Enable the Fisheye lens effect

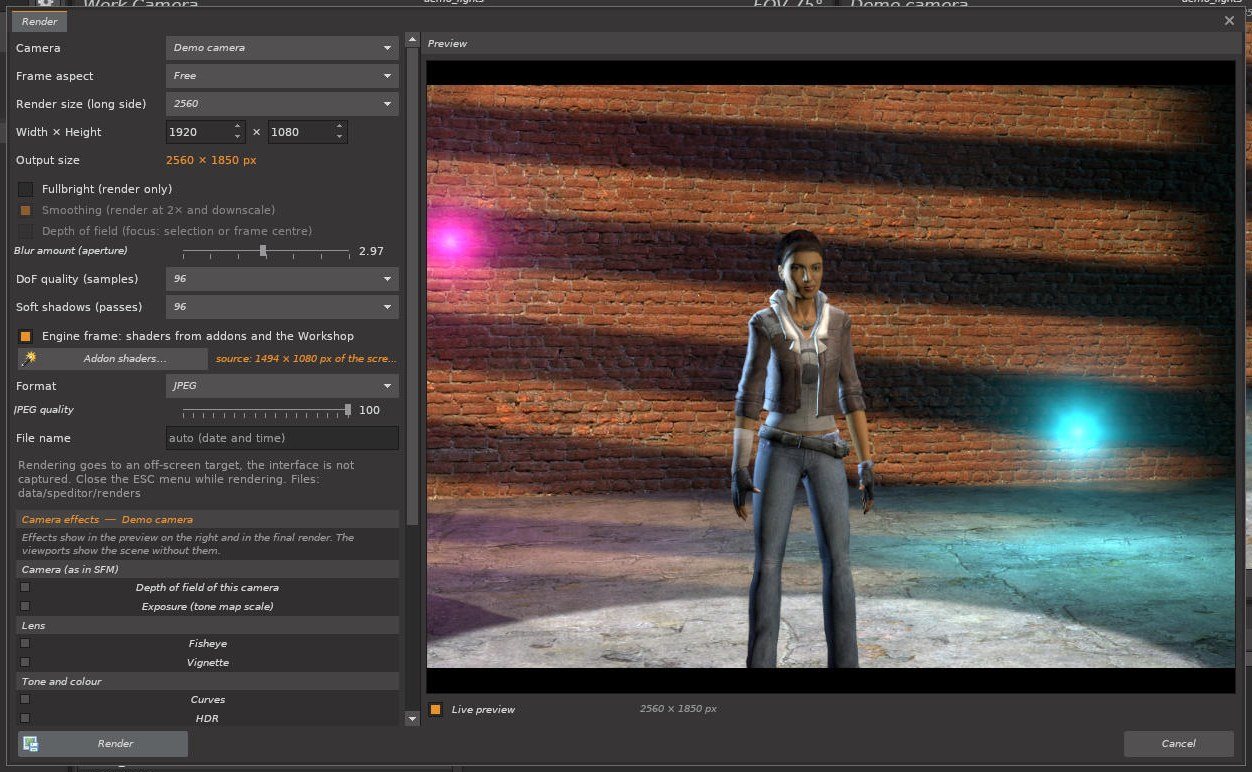pyautogui.click(x=26, y=643)
